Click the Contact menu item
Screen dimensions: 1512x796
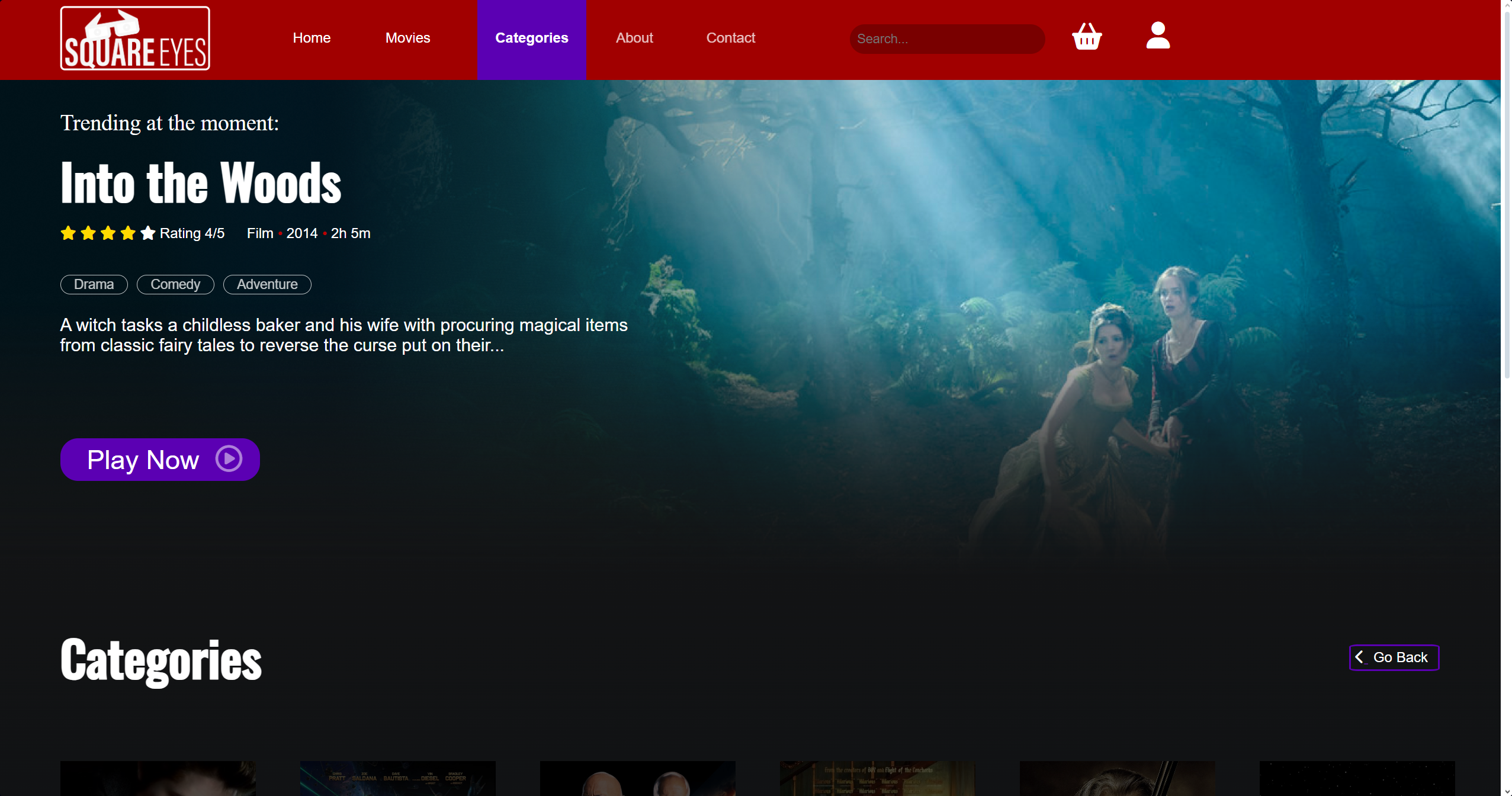(730, 38)
